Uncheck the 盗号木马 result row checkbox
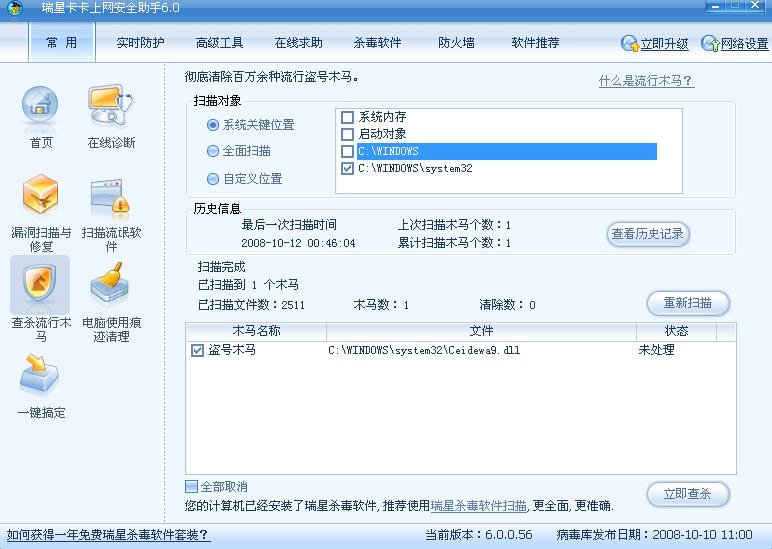772x549 pixels. pos(197,350)
